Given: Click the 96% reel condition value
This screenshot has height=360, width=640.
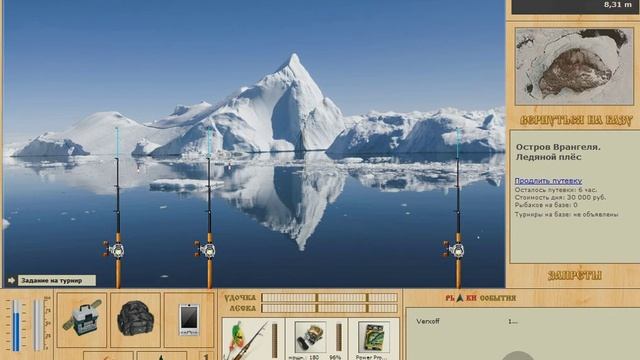Looking at the screenshot, I should pyautogui.click(x=335, y=357).
